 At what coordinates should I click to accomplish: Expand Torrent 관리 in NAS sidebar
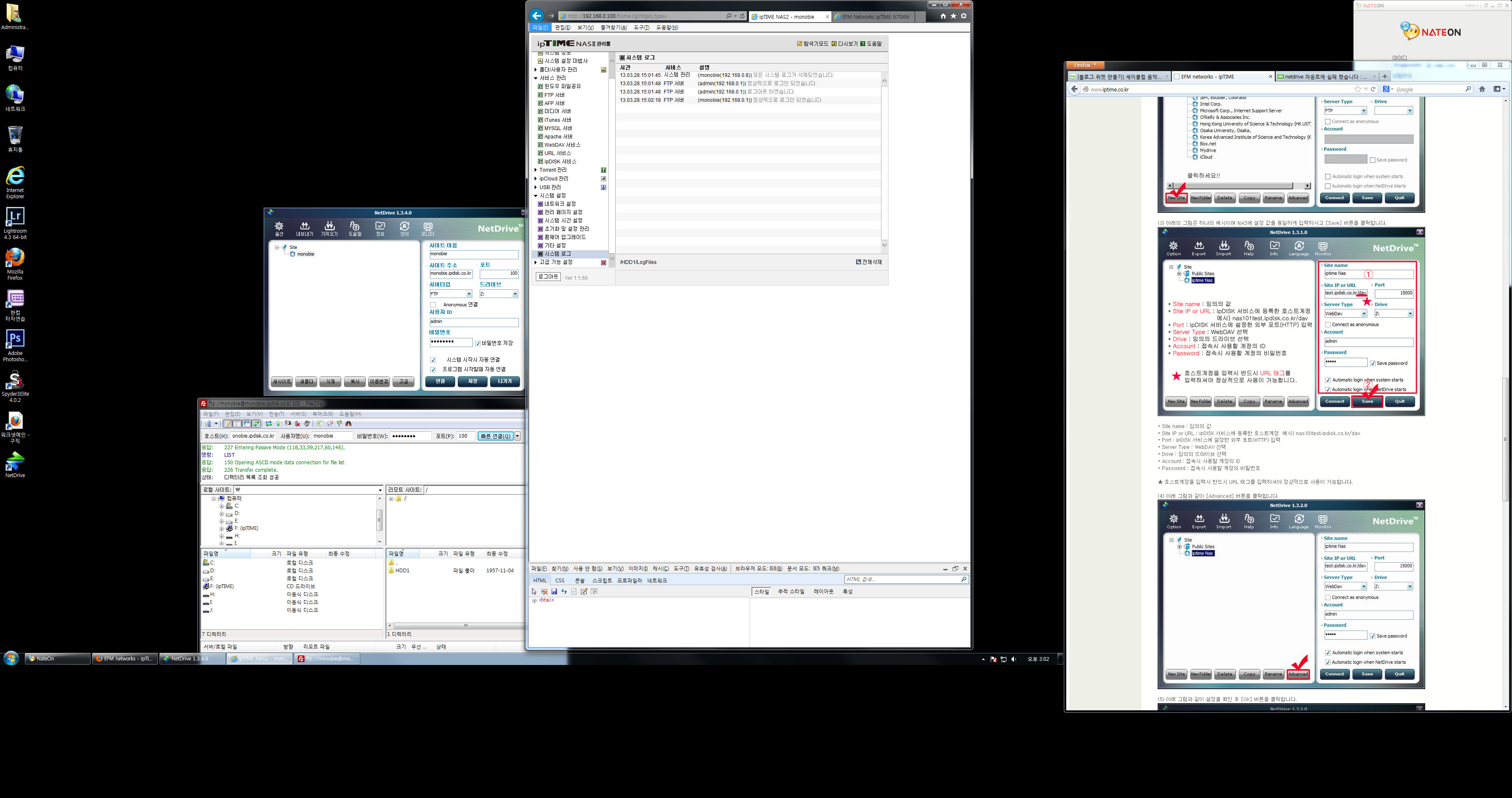(x=535, y=170)
